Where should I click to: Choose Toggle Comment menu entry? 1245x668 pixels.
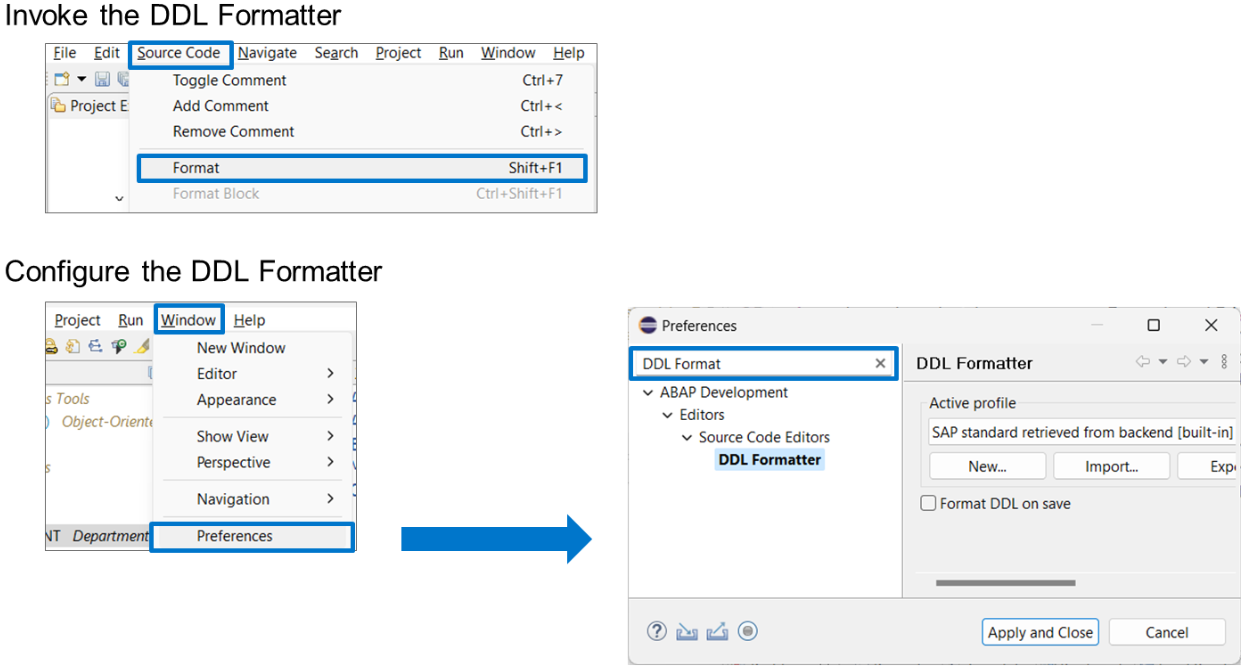click(364, 80)
